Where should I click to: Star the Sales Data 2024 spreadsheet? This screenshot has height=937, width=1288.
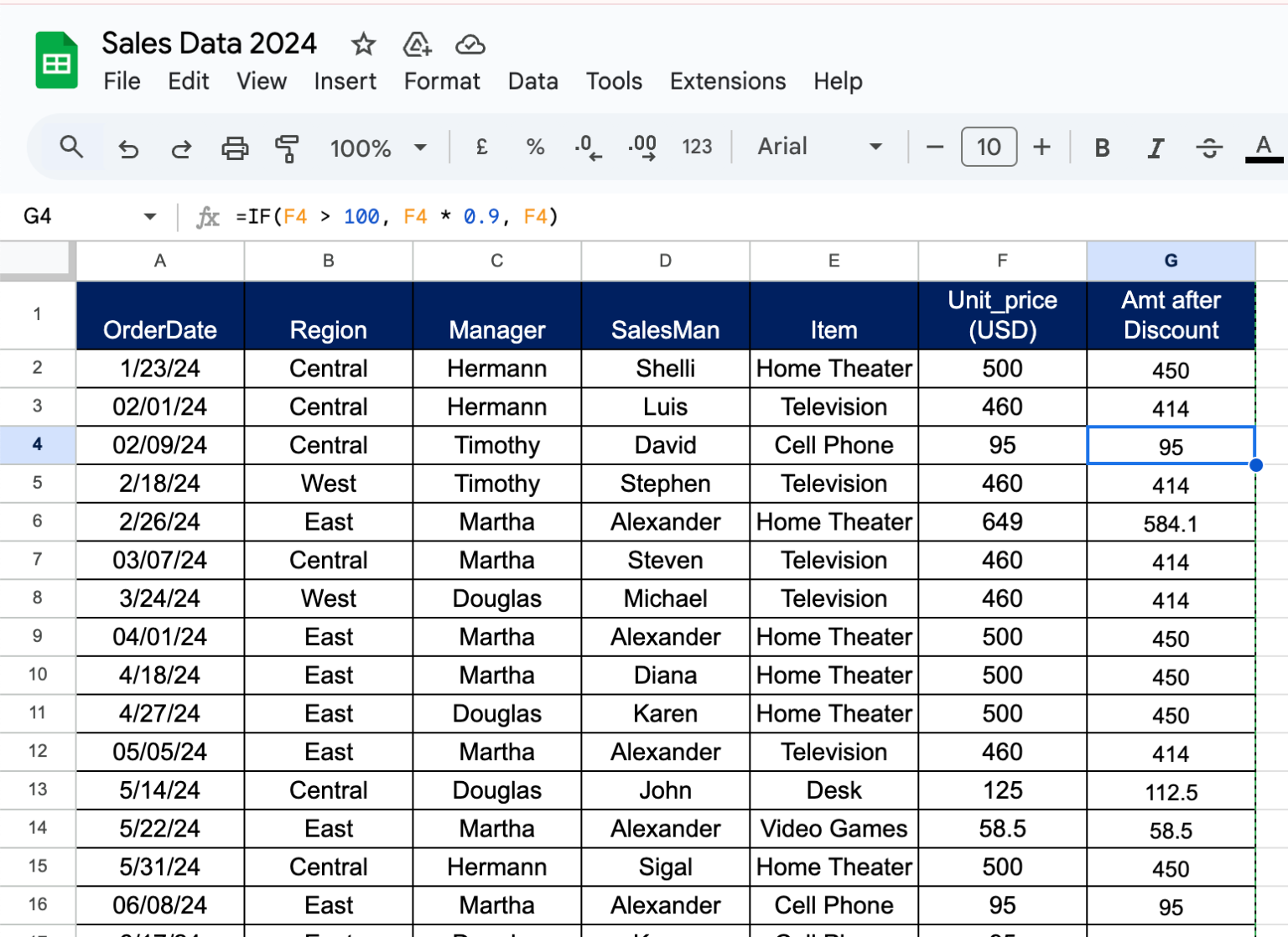tap(363, 45)
